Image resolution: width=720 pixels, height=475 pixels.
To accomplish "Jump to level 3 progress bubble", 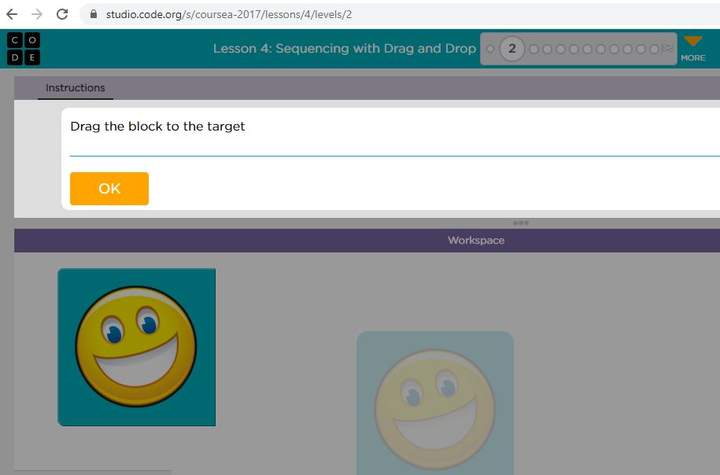I will coord(534,49).
